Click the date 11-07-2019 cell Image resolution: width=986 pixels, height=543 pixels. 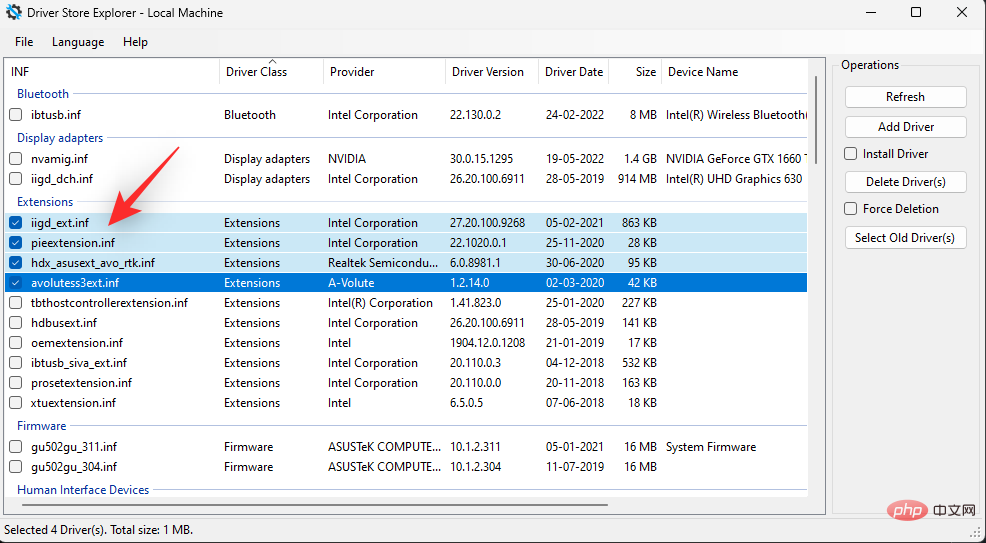click(x=575, y=467)
